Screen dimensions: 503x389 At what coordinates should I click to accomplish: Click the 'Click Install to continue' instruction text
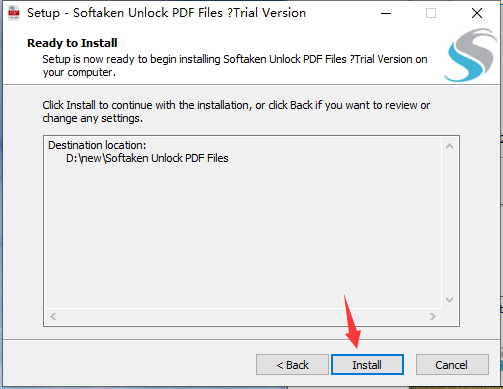pyautogui.click(x=236, y=112)
